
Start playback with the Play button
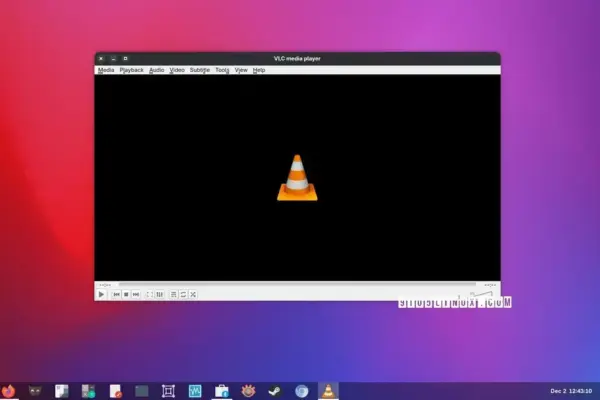click(101, 294)
